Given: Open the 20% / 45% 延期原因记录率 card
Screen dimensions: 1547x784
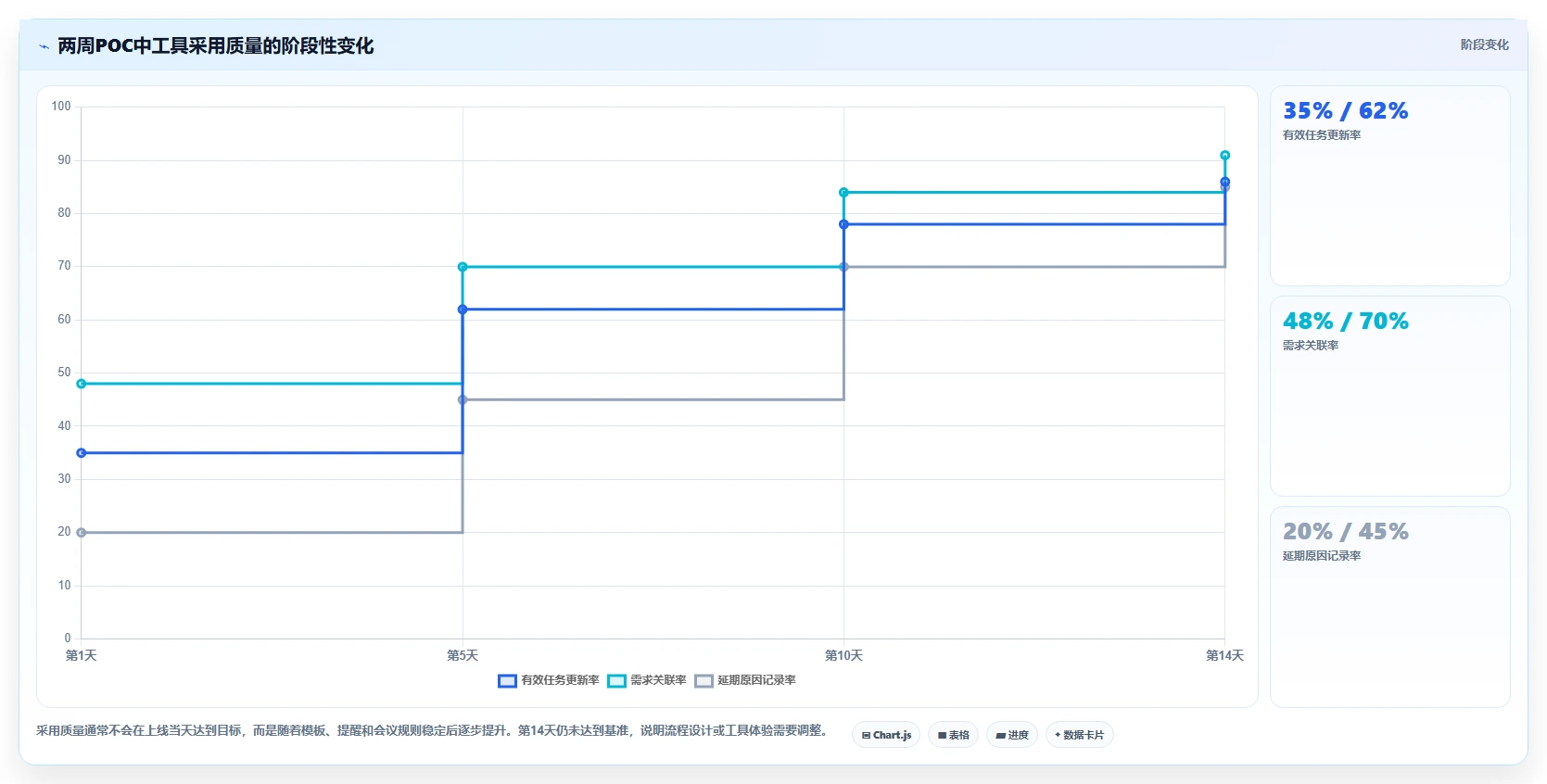Looking at the screenshot, I should pos(1389,606).
